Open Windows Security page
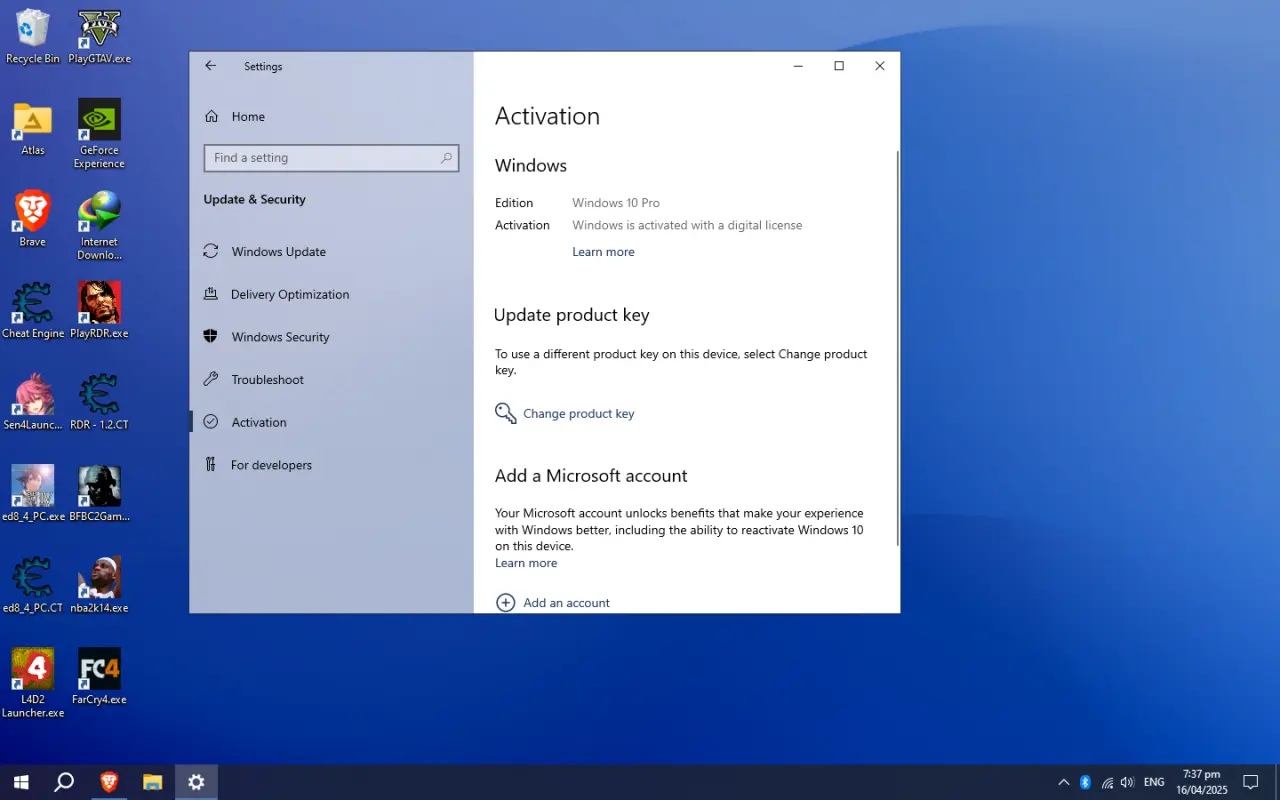The width and height of the screenshot is (1280, 800). pos(331,337)
